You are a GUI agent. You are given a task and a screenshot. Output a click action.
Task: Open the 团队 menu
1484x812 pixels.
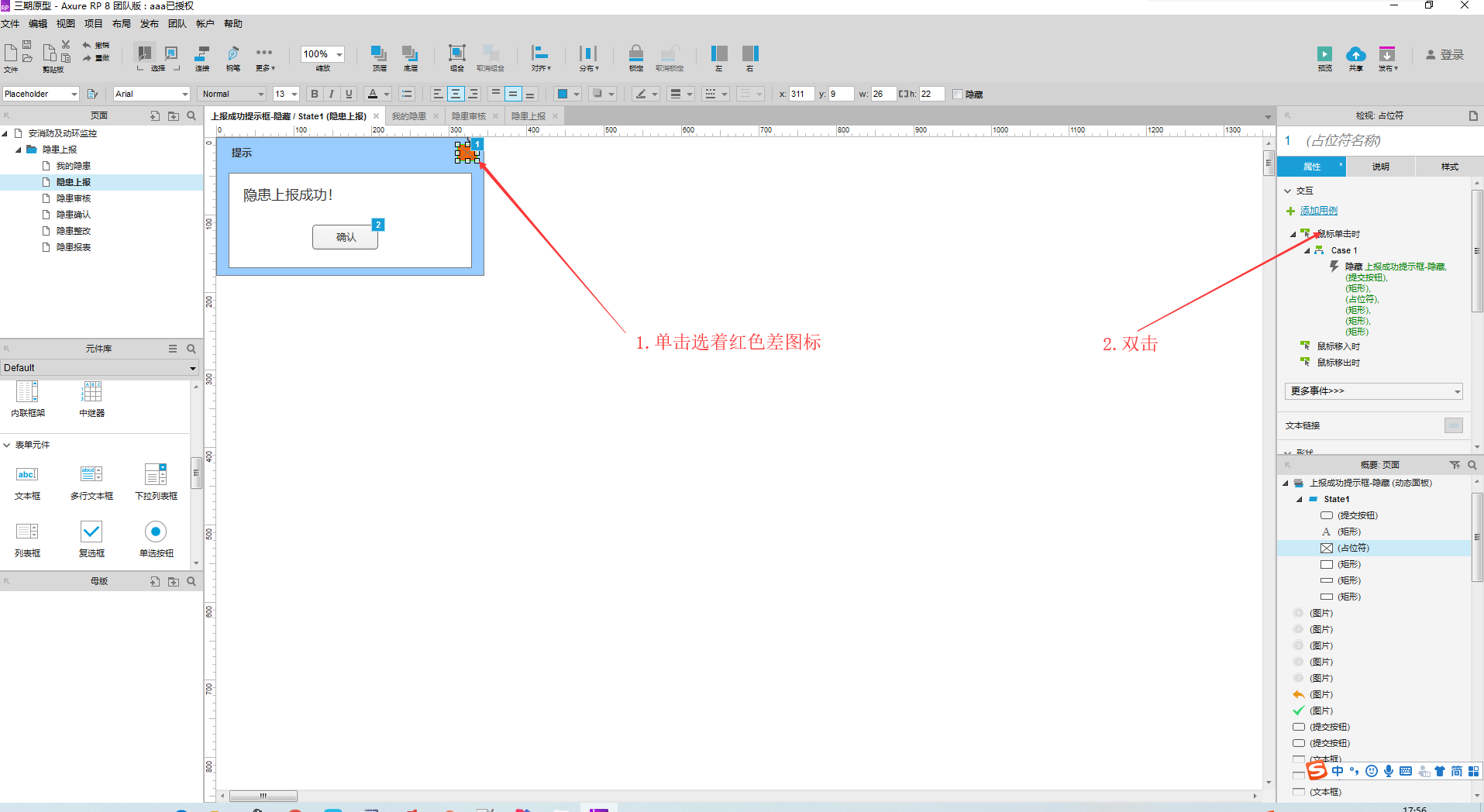point(177,23)
